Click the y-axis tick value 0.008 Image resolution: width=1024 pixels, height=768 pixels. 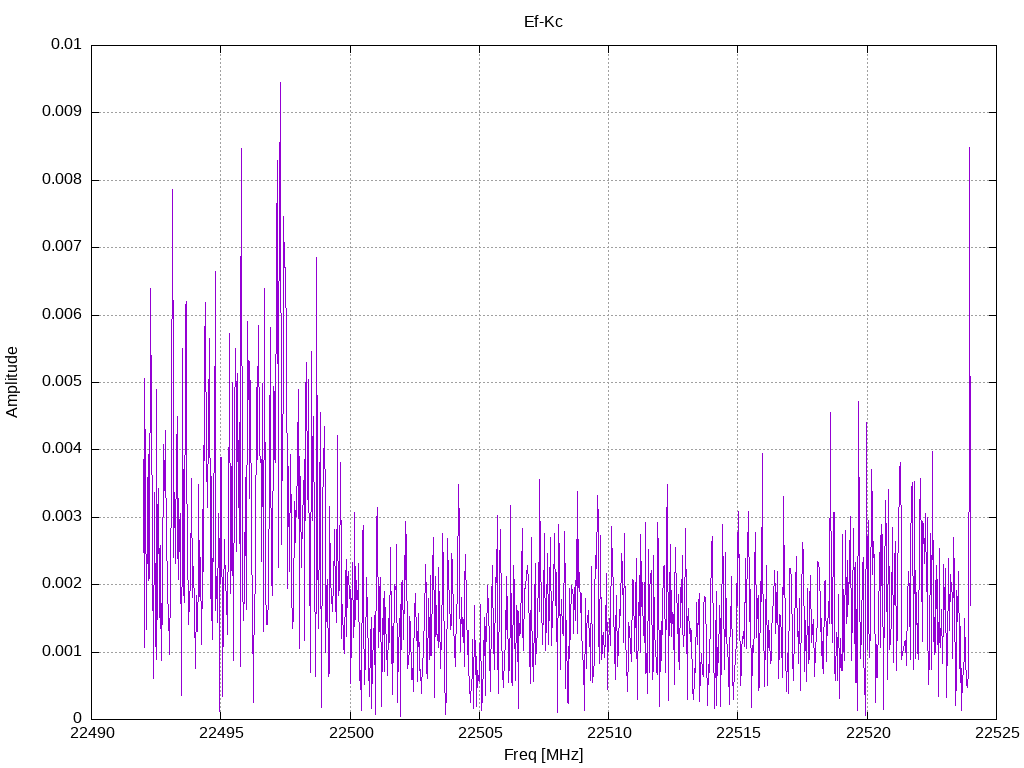(62, 180)
